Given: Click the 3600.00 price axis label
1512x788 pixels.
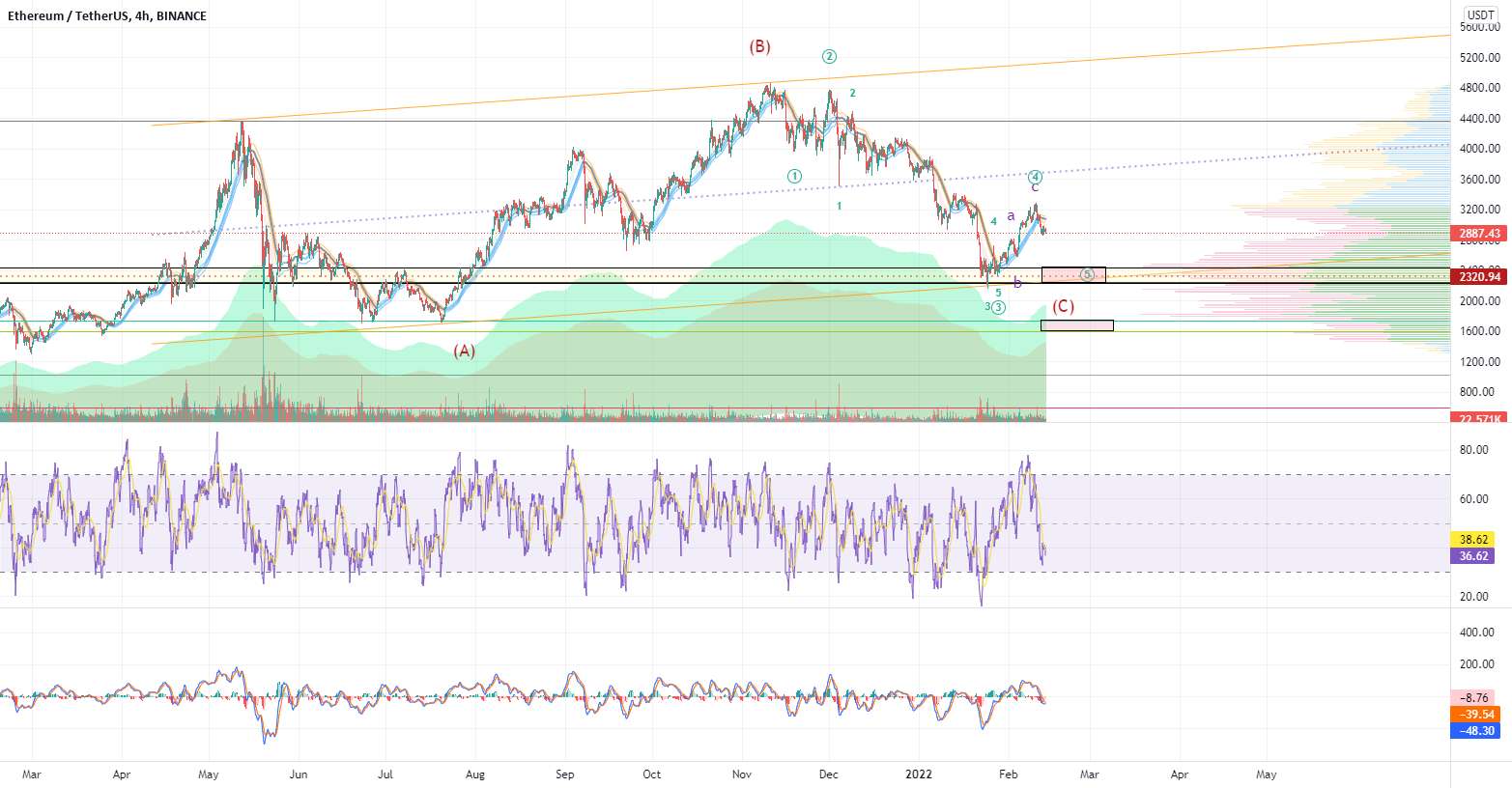Looking at the screenshot, I should (1480, 180).
